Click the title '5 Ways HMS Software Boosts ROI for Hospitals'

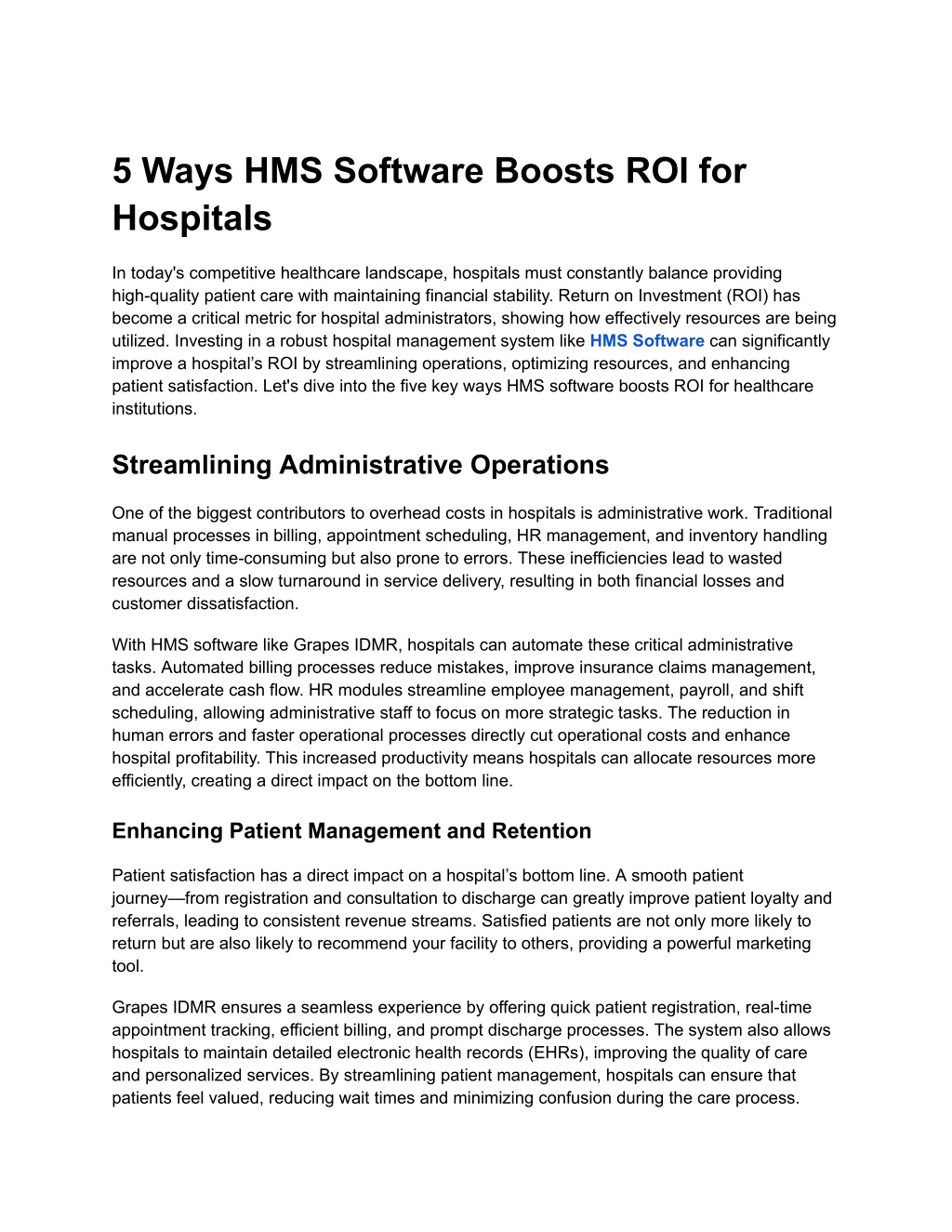click(x=429, y=194)
